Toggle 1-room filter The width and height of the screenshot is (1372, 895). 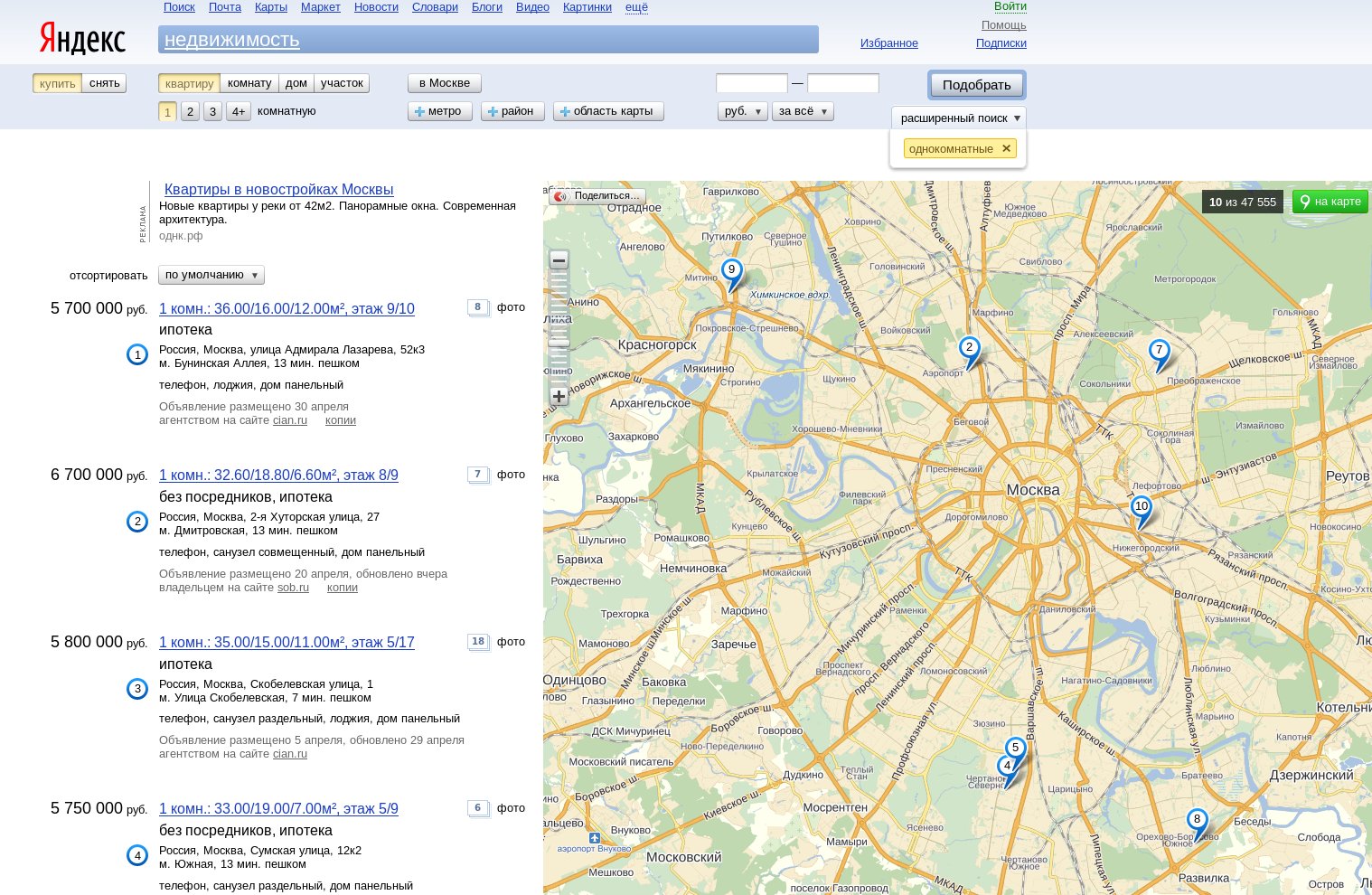pyautogui.click(x=167, y=111)
